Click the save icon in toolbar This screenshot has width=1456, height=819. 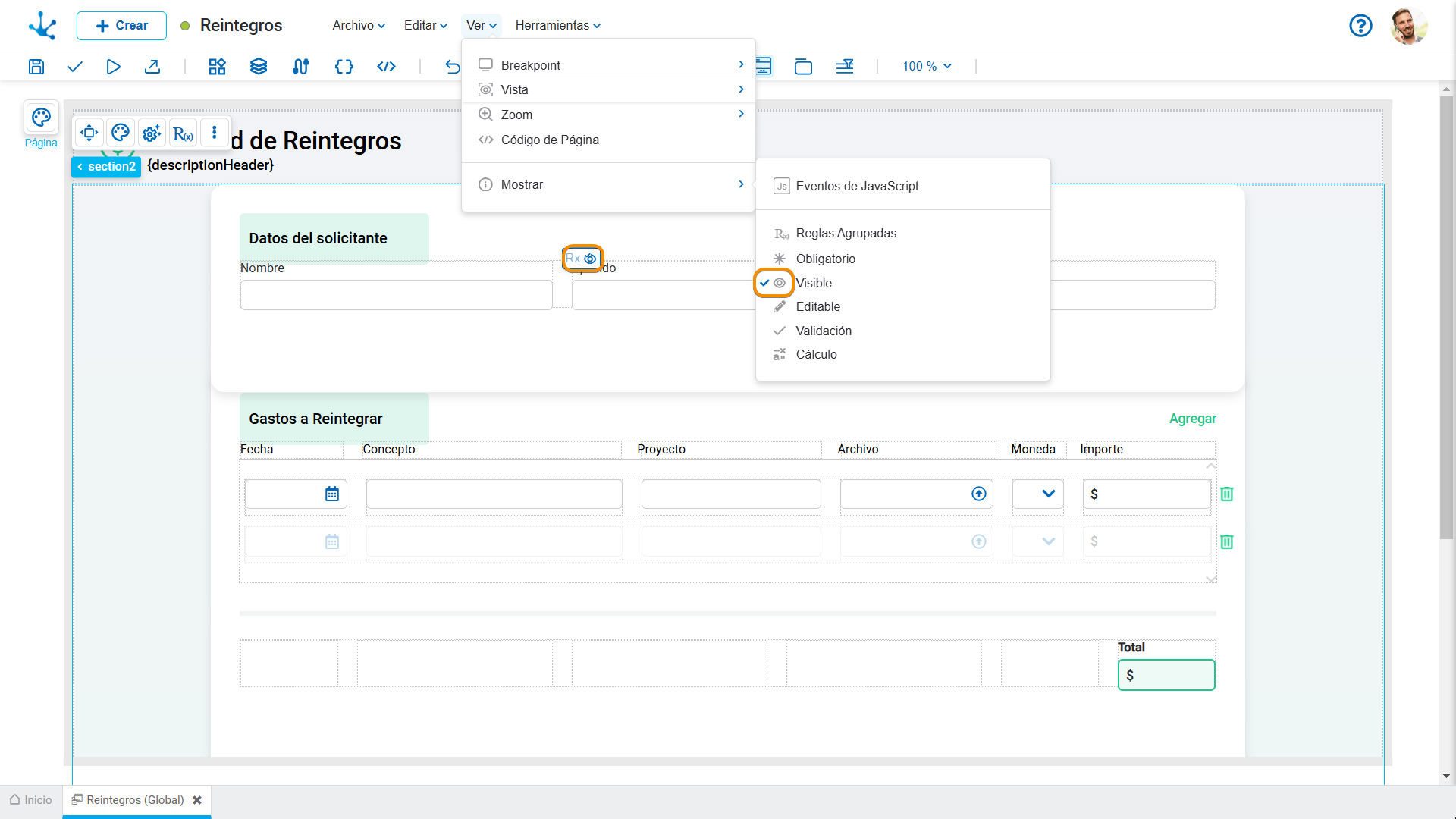coord(36,67)
